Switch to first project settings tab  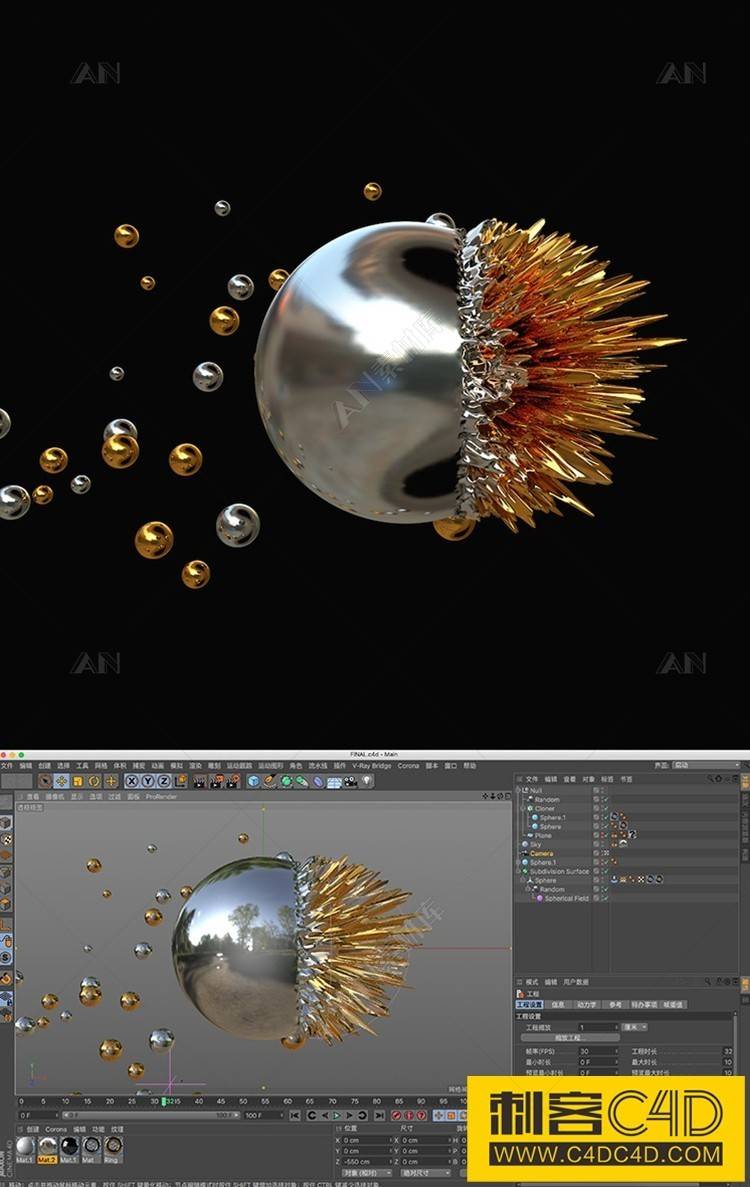(x=530, y=1005)
